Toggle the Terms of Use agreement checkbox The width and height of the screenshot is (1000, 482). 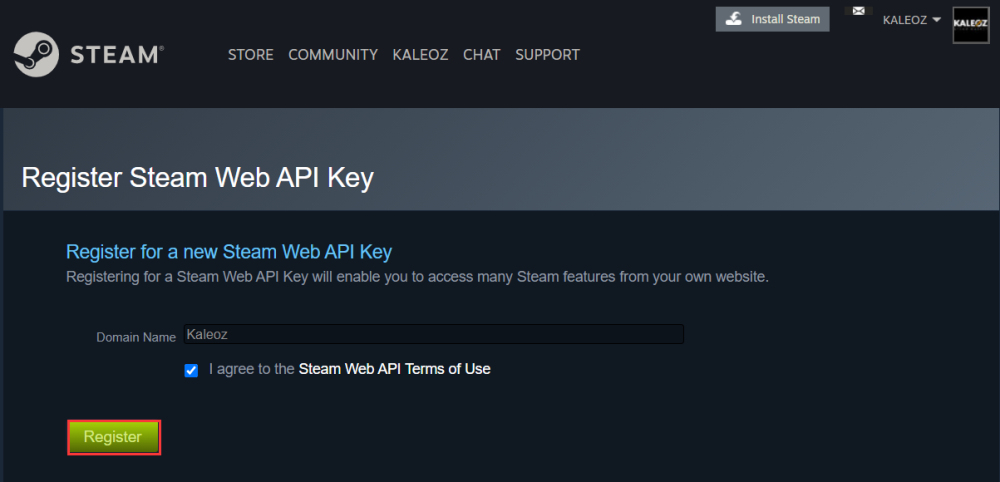click(x=191, y=370)
